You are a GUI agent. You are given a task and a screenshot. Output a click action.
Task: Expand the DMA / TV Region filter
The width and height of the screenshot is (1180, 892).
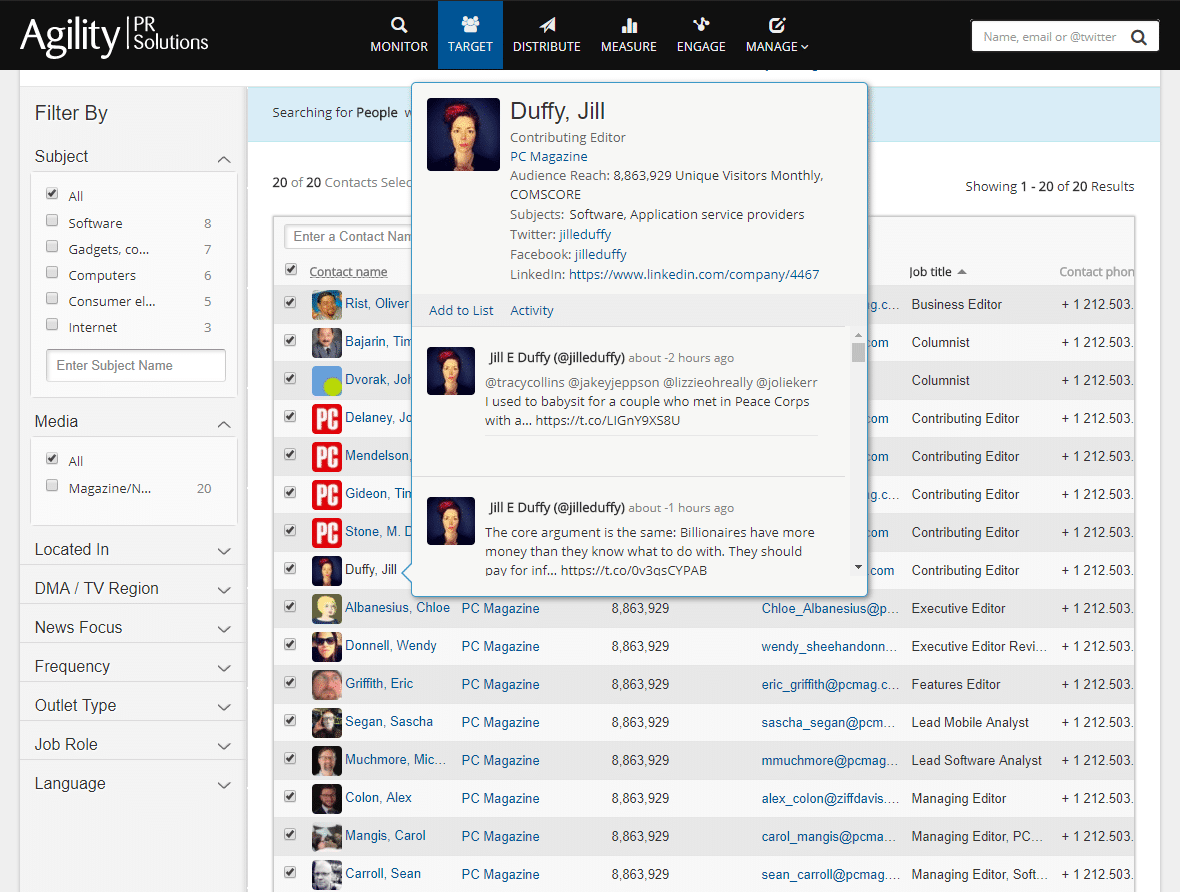224,590
